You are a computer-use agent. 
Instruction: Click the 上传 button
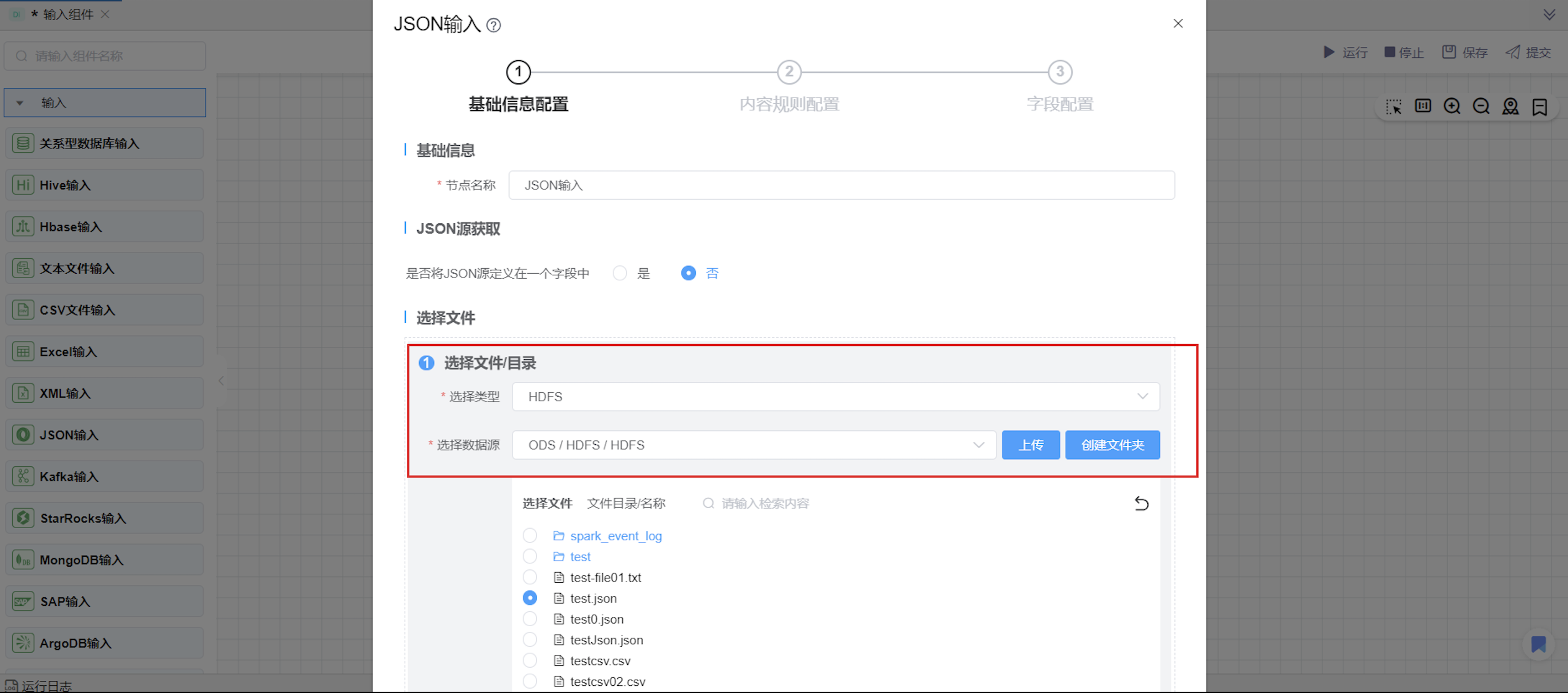1030,445
